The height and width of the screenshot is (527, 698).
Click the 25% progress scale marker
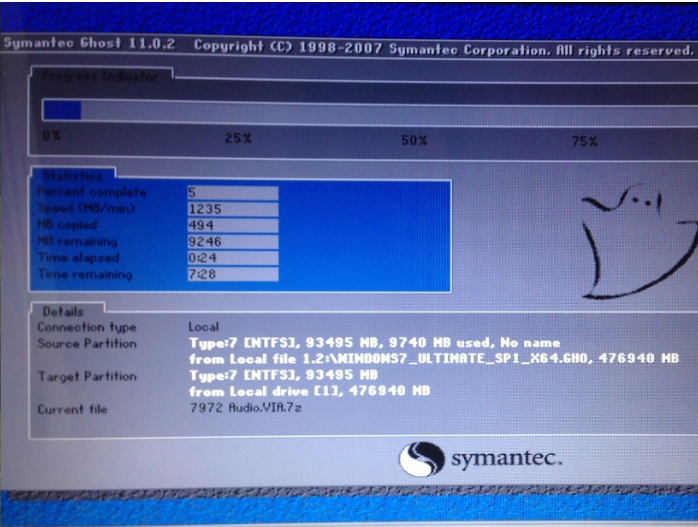point(238,138)
